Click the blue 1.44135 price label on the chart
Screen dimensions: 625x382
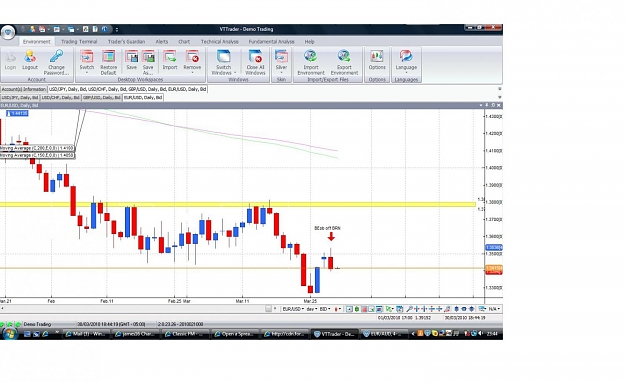[x=17, y=114]
